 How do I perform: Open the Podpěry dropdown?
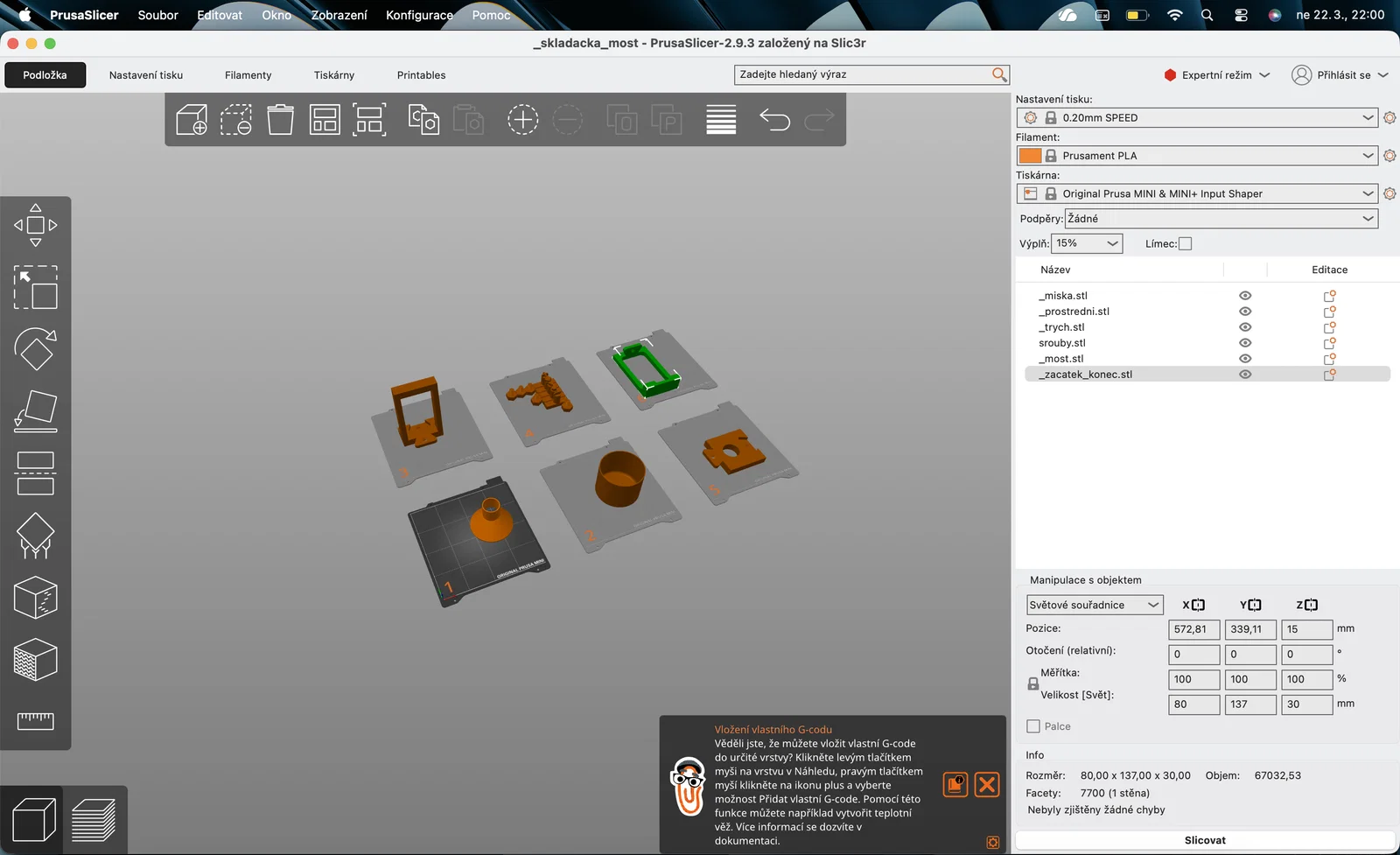(x=1221, y=219)
